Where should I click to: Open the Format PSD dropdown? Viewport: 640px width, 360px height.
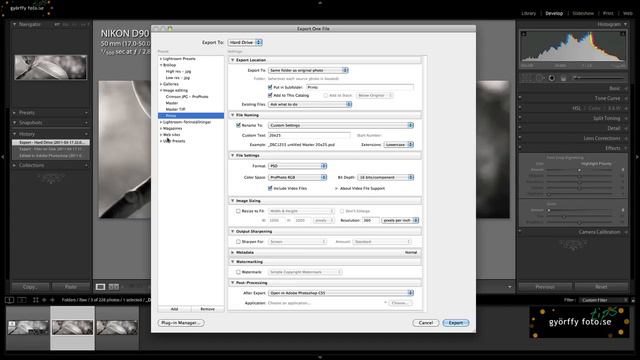[x=298, y=166]
